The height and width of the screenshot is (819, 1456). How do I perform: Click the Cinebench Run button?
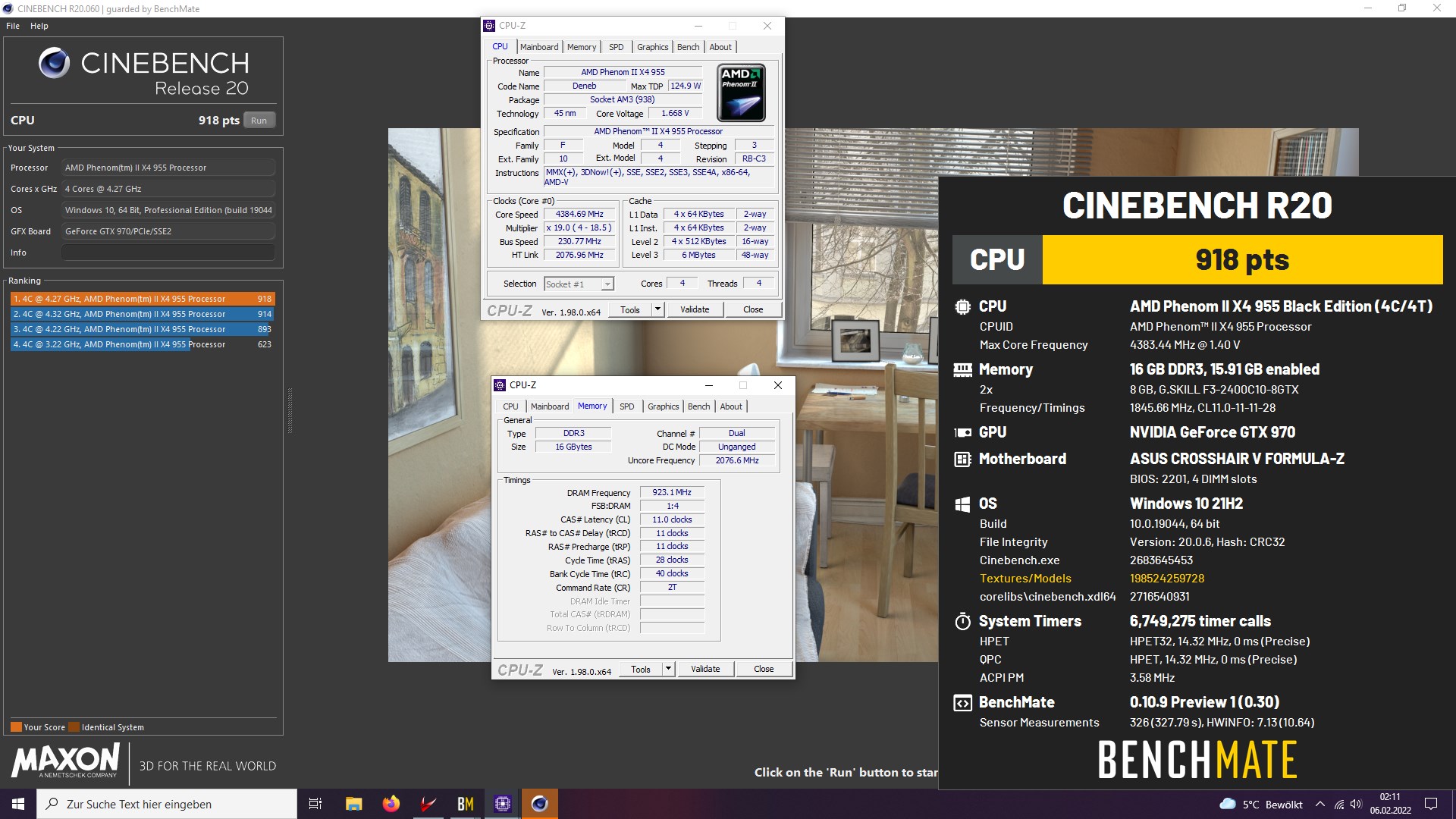[x=259, y=121]
